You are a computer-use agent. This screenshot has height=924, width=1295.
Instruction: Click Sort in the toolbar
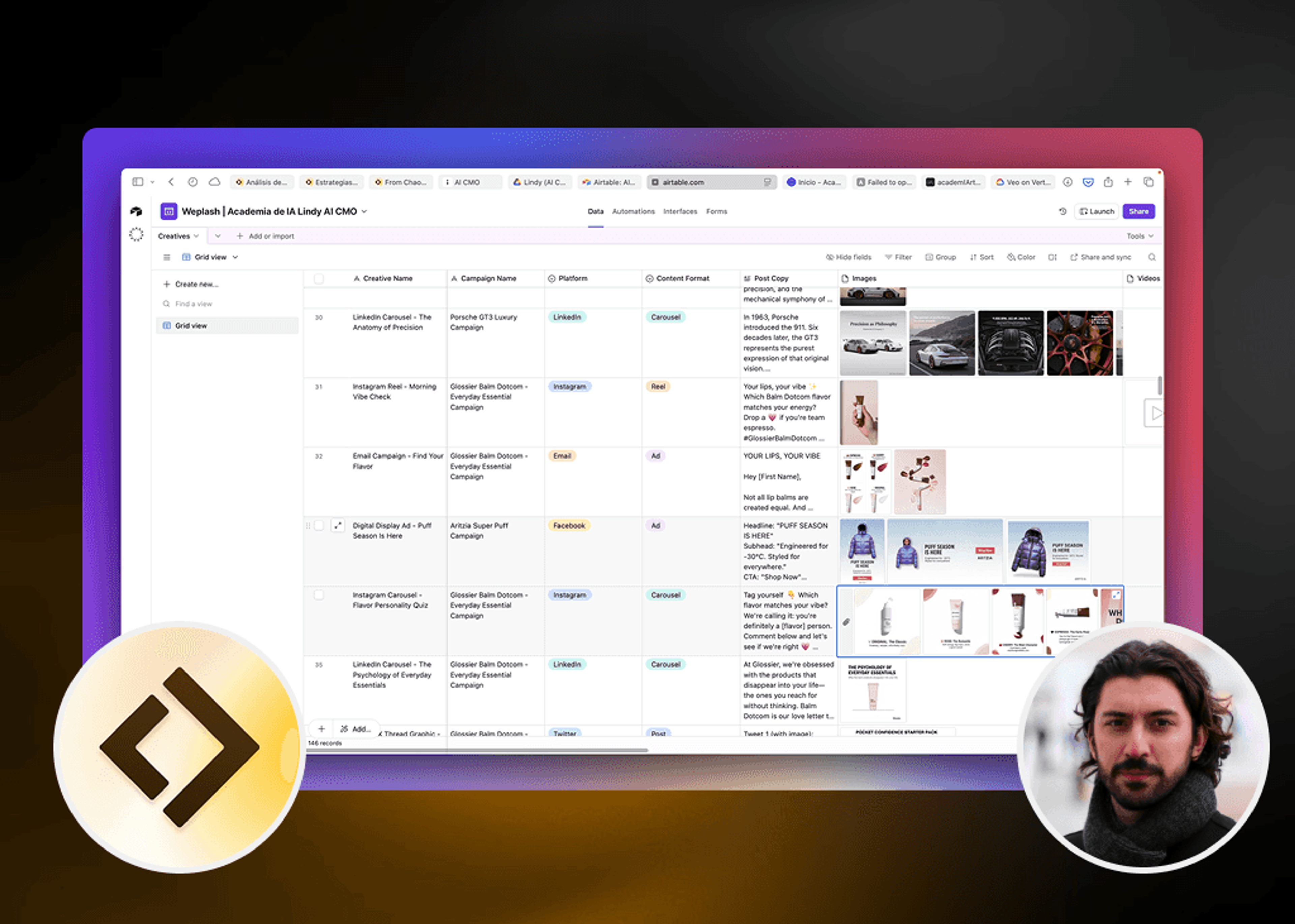pos(981,257)
